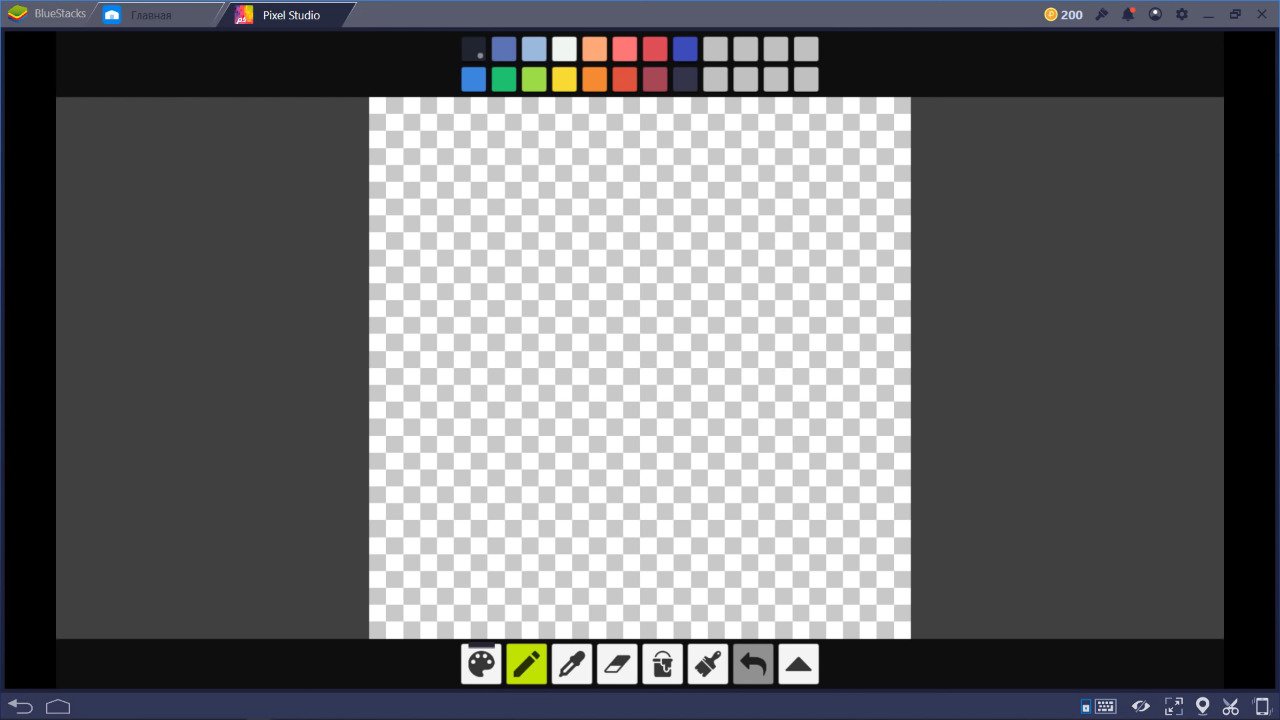
Task: Open the location pin tool
Action: click(x=1203, y=706)
